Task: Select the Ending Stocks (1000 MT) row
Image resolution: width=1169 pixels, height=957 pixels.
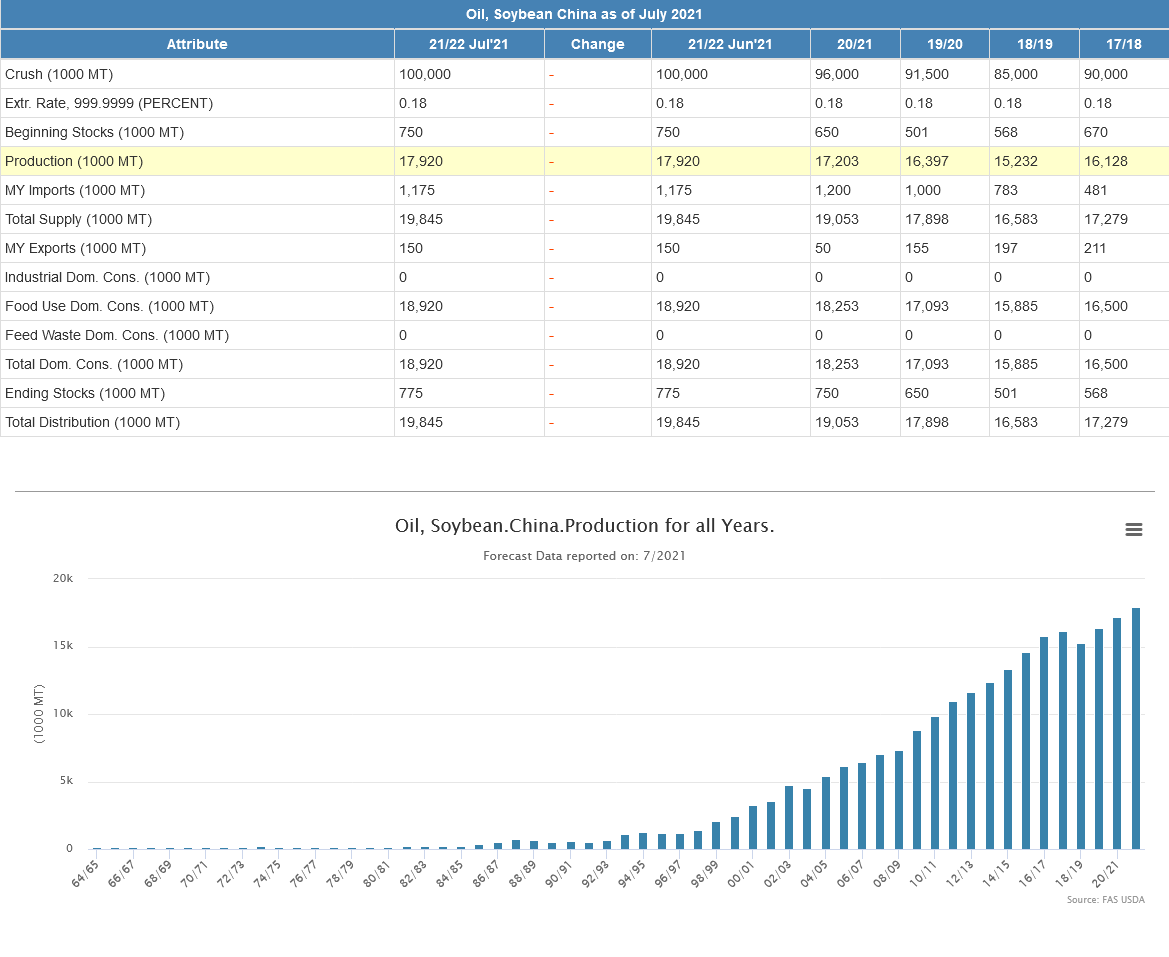Action: click(x=85, y=393)
